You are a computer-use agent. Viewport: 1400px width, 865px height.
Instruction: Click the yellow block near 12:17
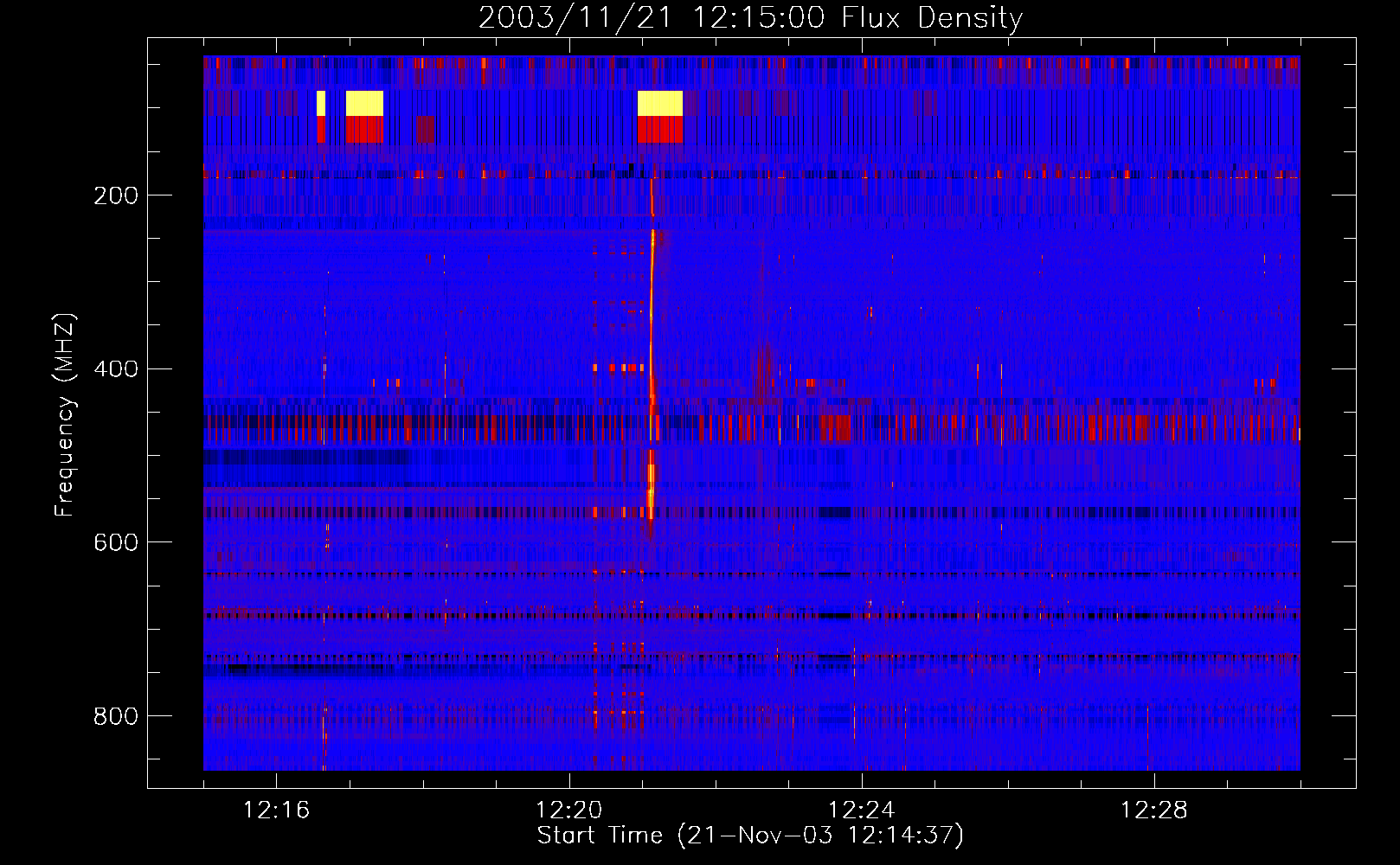tap(364, 103)
